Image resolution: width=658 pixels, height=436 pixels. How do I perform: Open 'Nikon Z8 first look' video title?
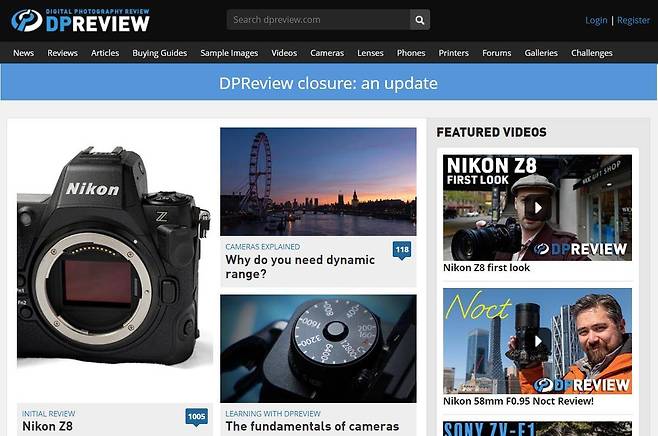click(x=486, y=268)
